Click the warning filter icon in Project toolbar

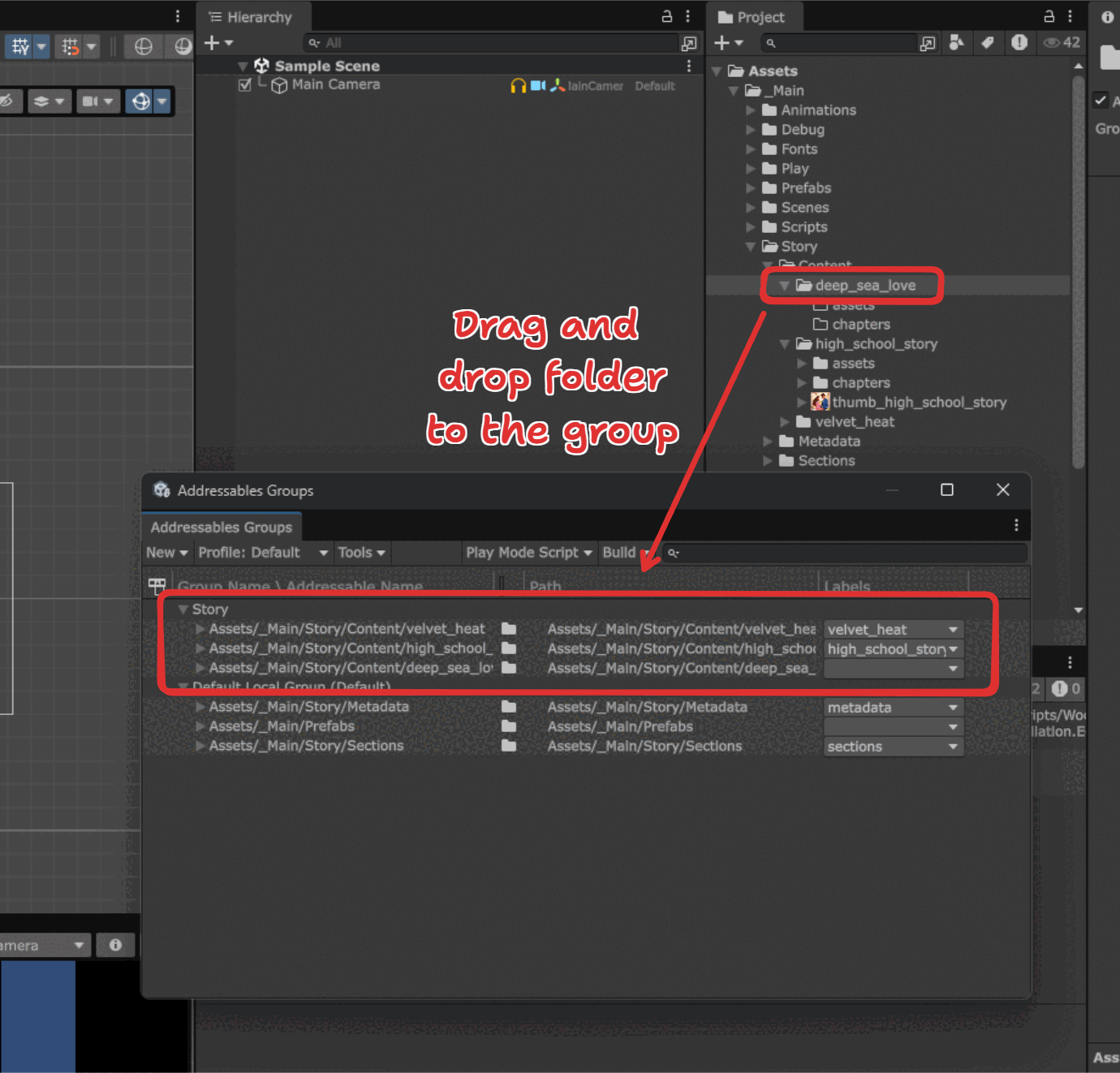(x=1019, y=42)
